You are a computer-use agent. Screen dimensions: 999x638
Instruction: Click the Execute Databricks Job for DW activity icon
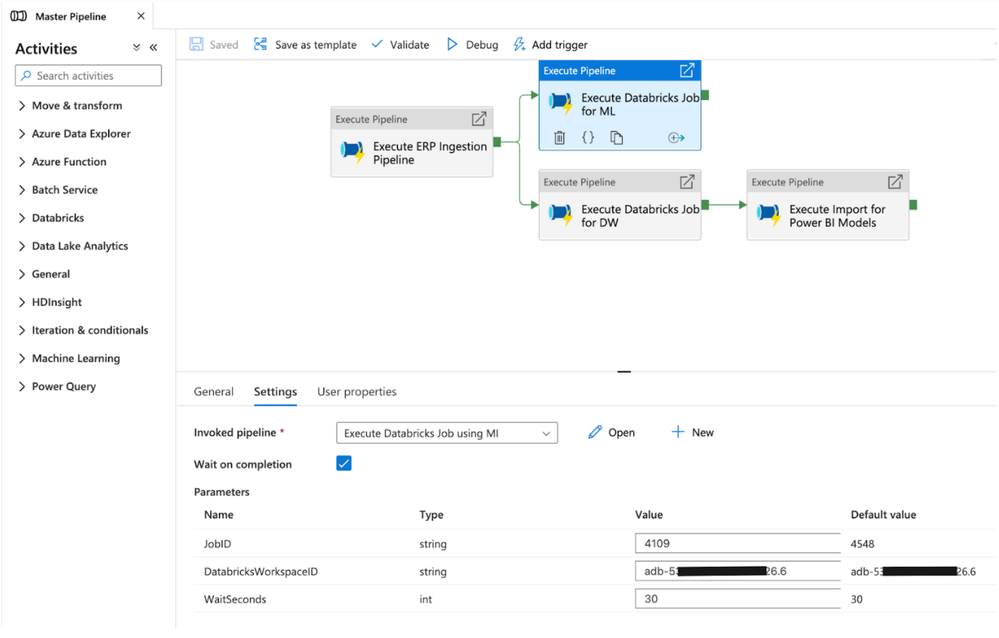[x=561, y=215]
